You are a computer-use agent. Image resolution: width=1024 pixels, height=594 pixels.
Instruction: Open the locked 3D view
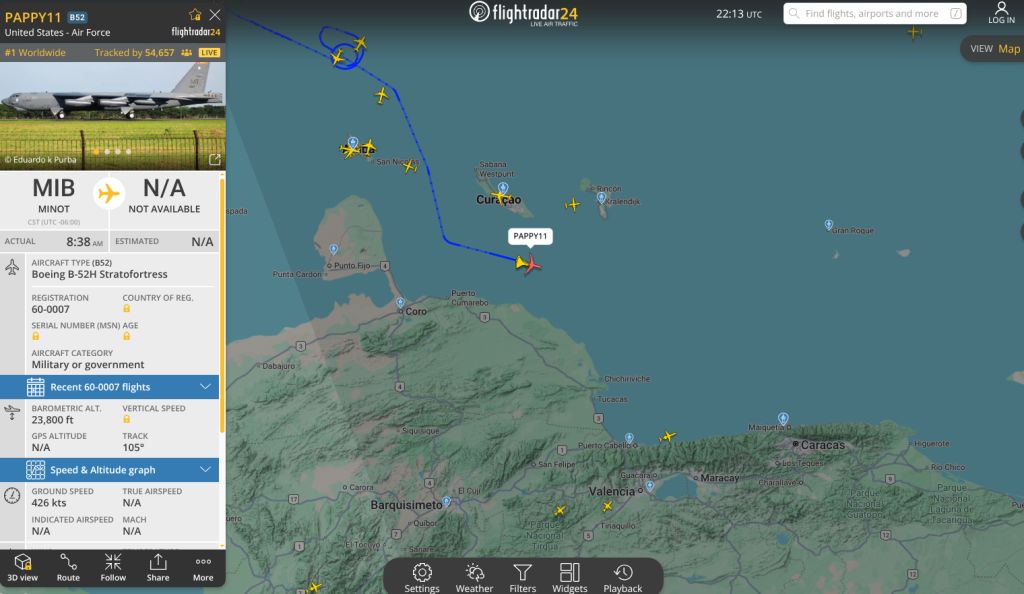click(23, 566)
